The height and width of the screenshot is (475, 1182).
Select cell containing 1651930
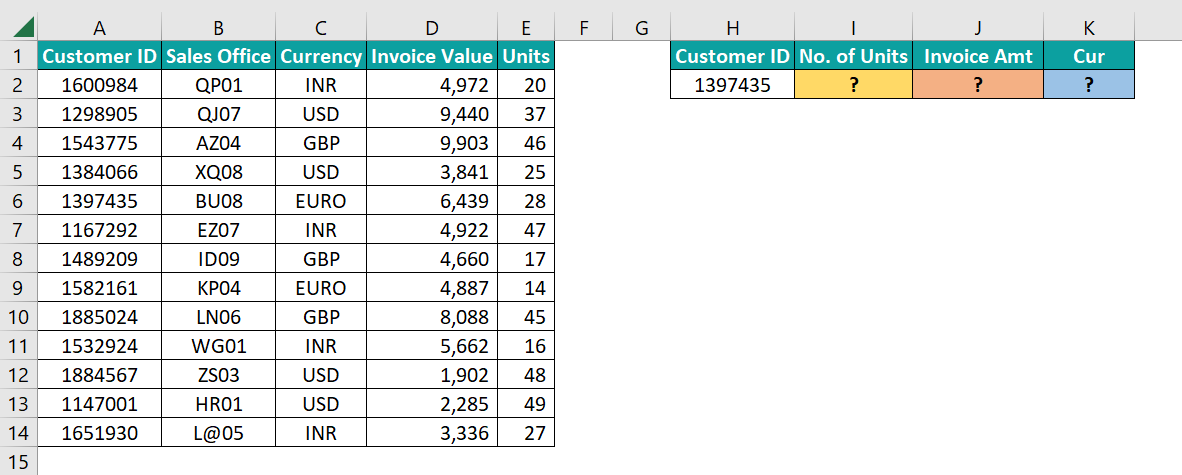pyautogui.click(x=99, y=433)
